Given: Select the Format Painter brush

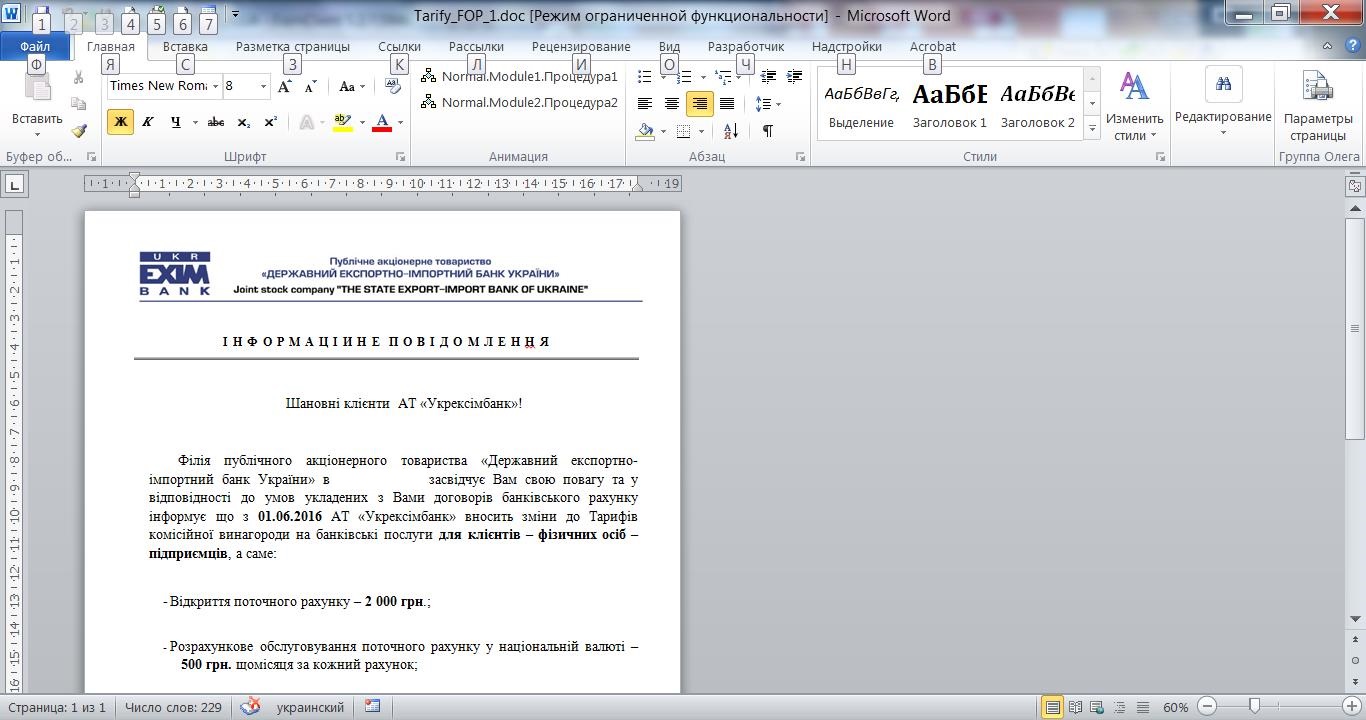Looking at the screenshot, I should point(79,130).
